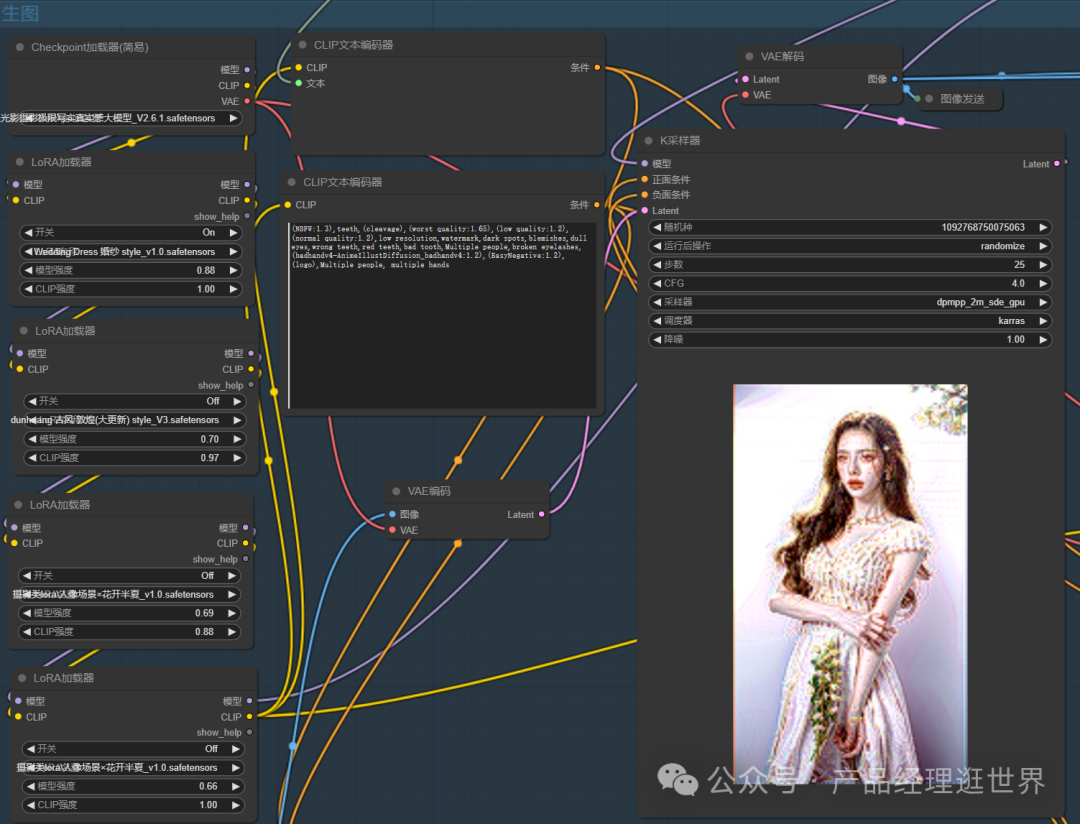Click the 条件 output port of the top CLIP文本编码器

pos(597,68)
